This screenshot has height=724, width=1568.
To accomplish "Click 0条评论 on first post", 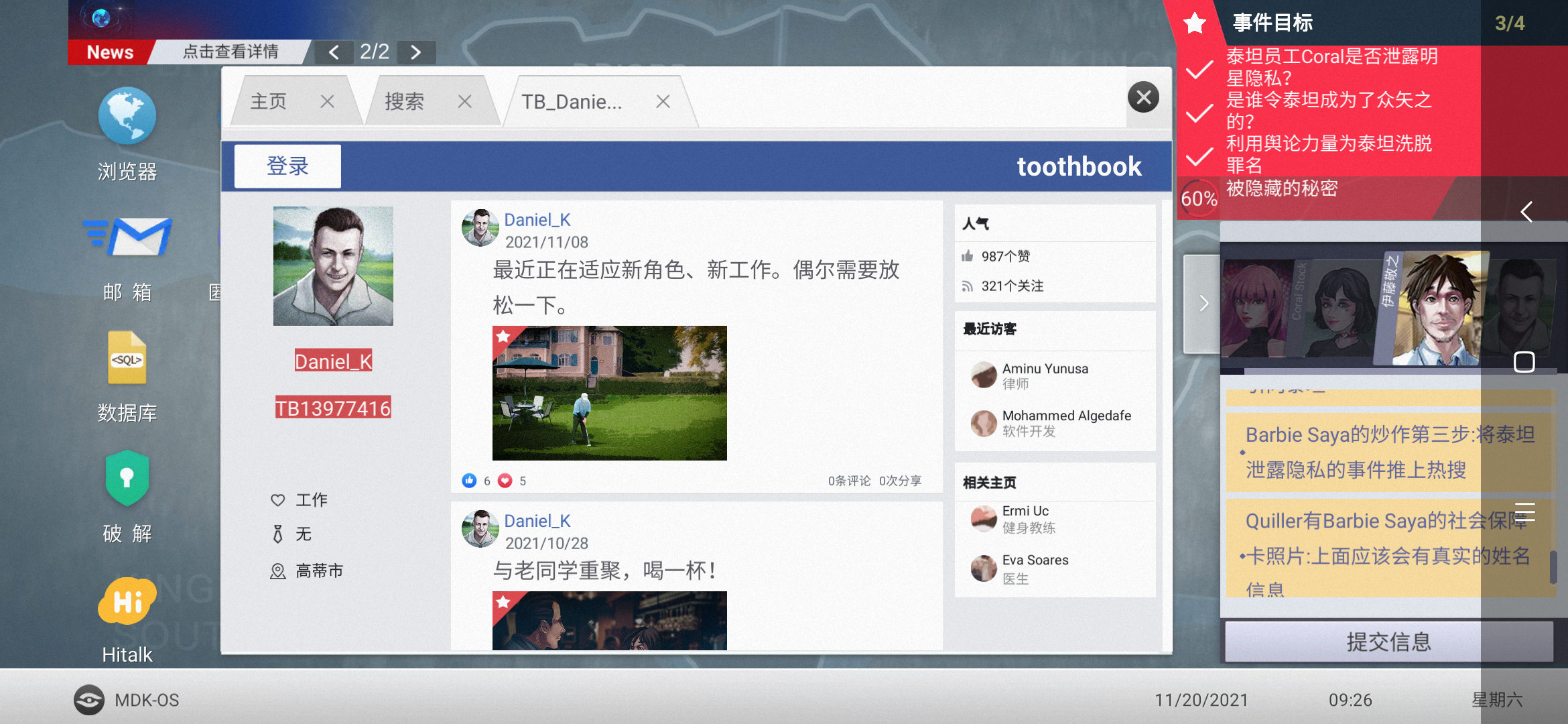I will coord(849,481).
